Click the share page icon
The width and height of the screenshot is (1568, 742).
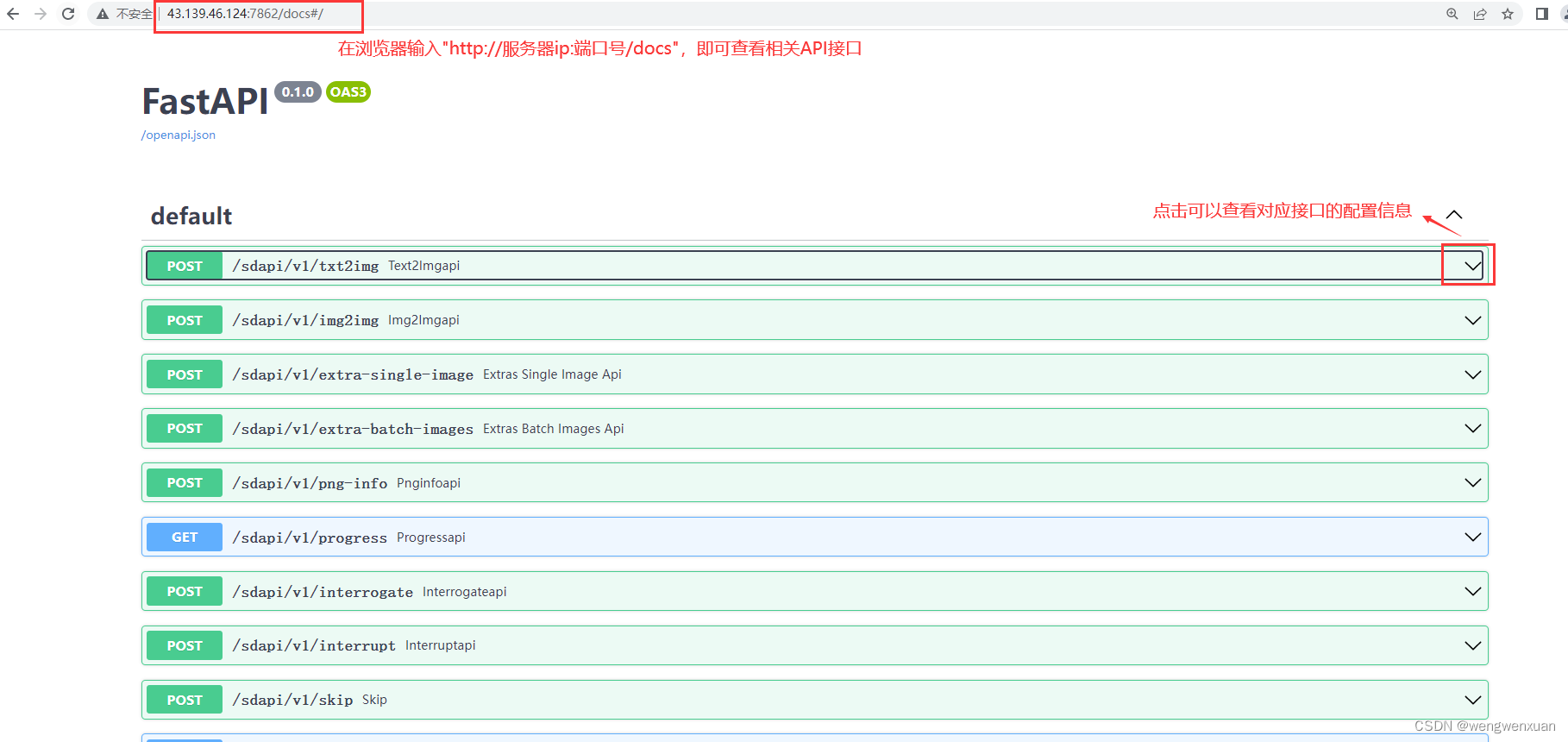click(1480, 14)
